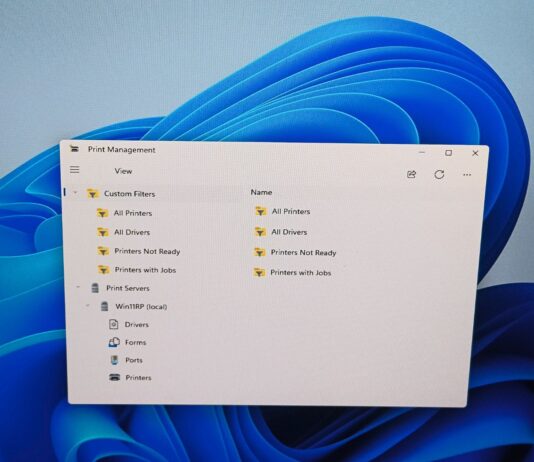Close the Print Management window

(475, 153)
